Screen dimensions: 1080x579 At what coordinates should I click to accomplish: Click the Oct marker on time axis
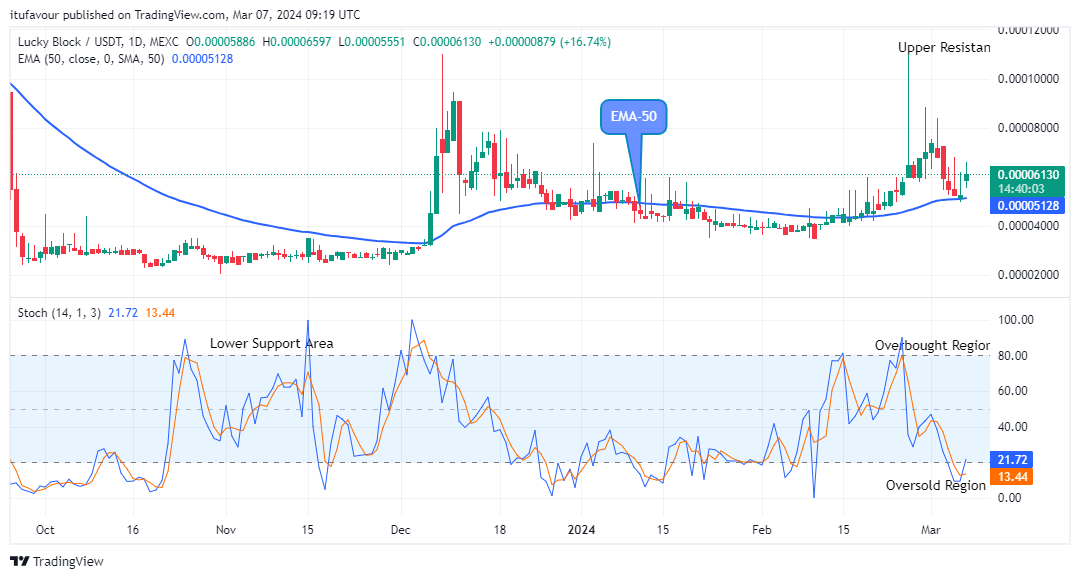45,530
